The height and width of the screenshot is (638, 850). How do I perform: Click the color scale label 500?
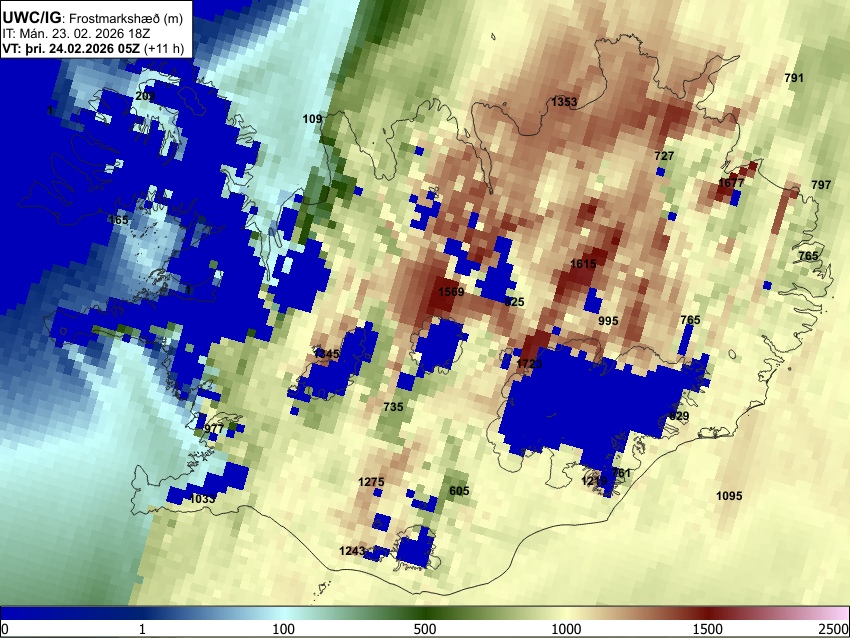tap(425, 629)
